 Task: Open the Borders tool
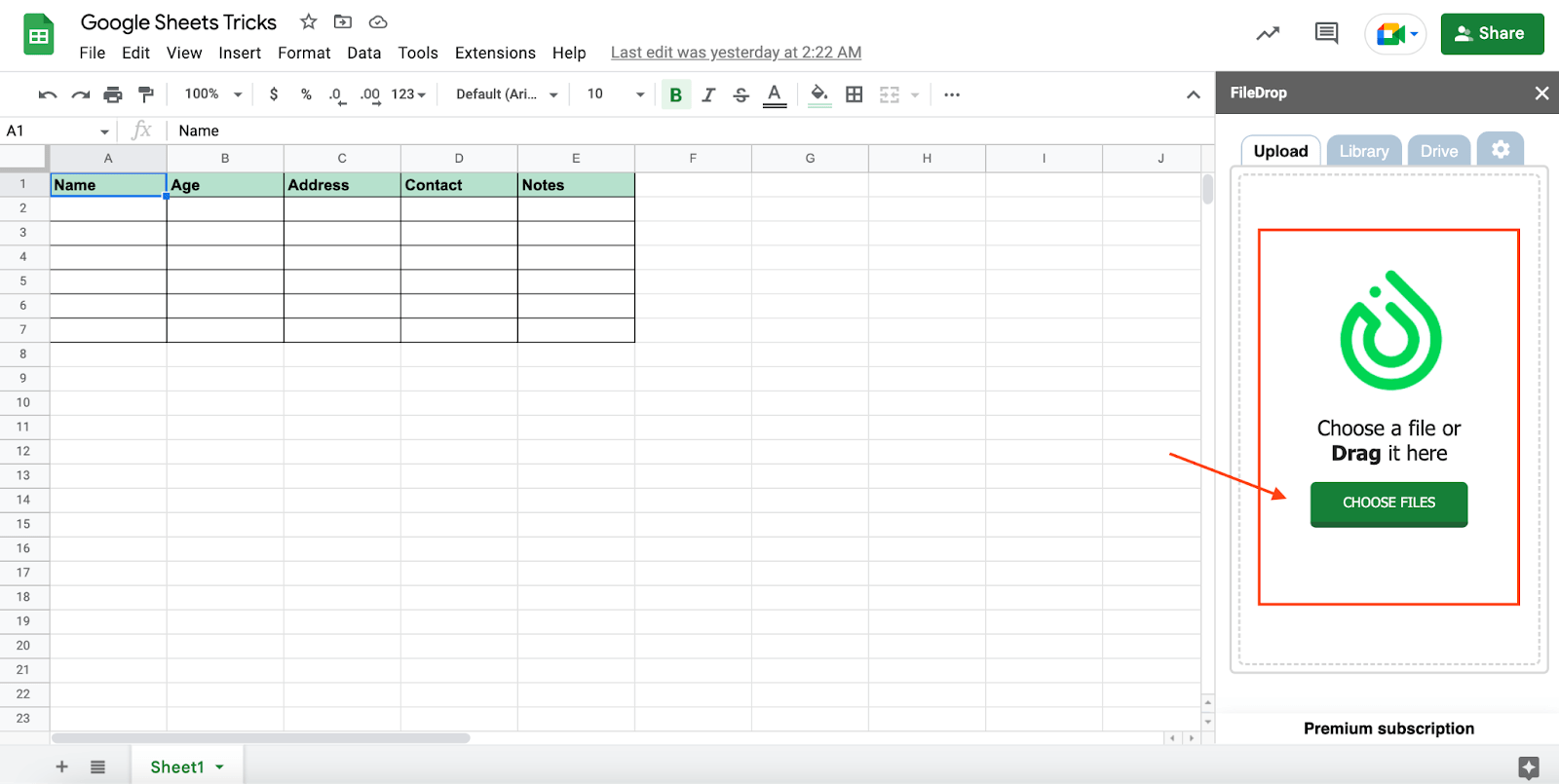[x=855, y=94]
